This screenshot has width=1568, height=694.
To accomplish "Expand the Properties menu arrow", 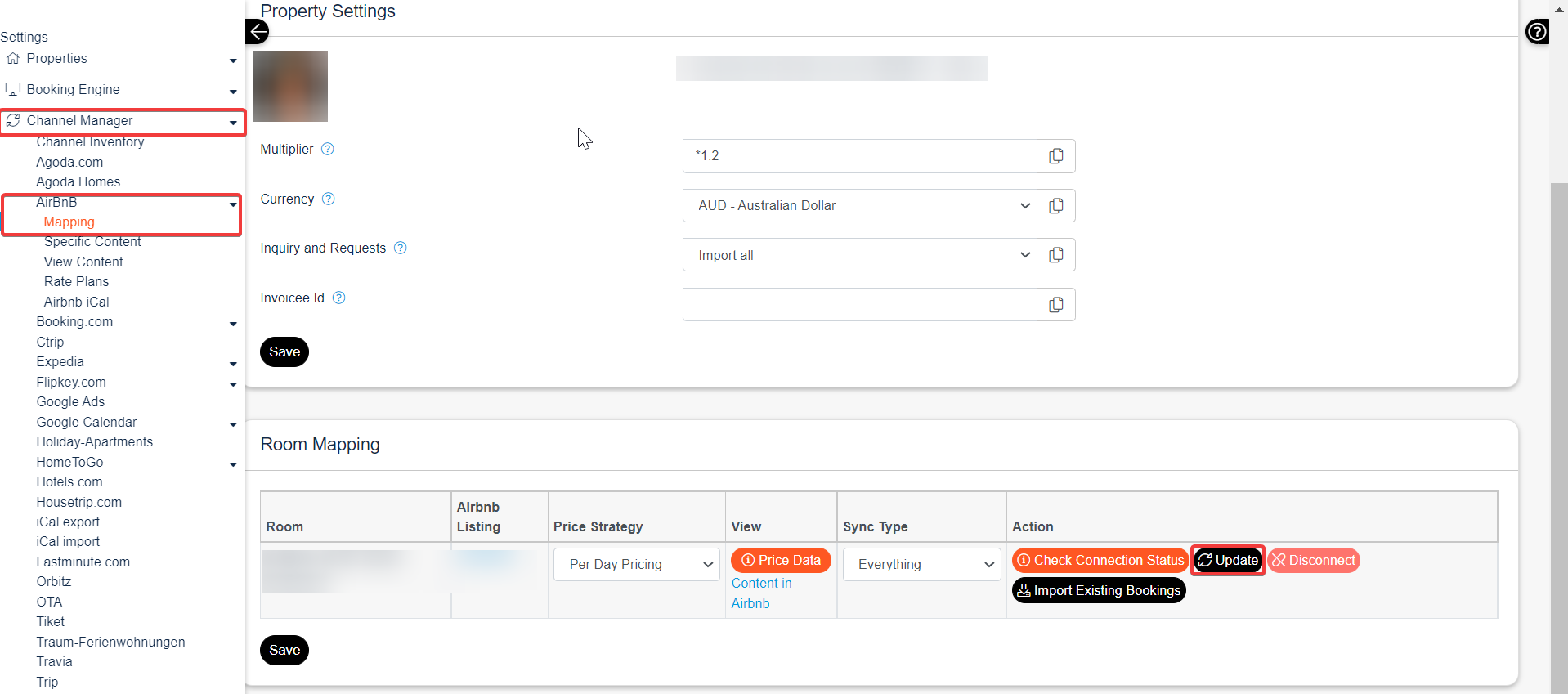I will coord(233,60).
